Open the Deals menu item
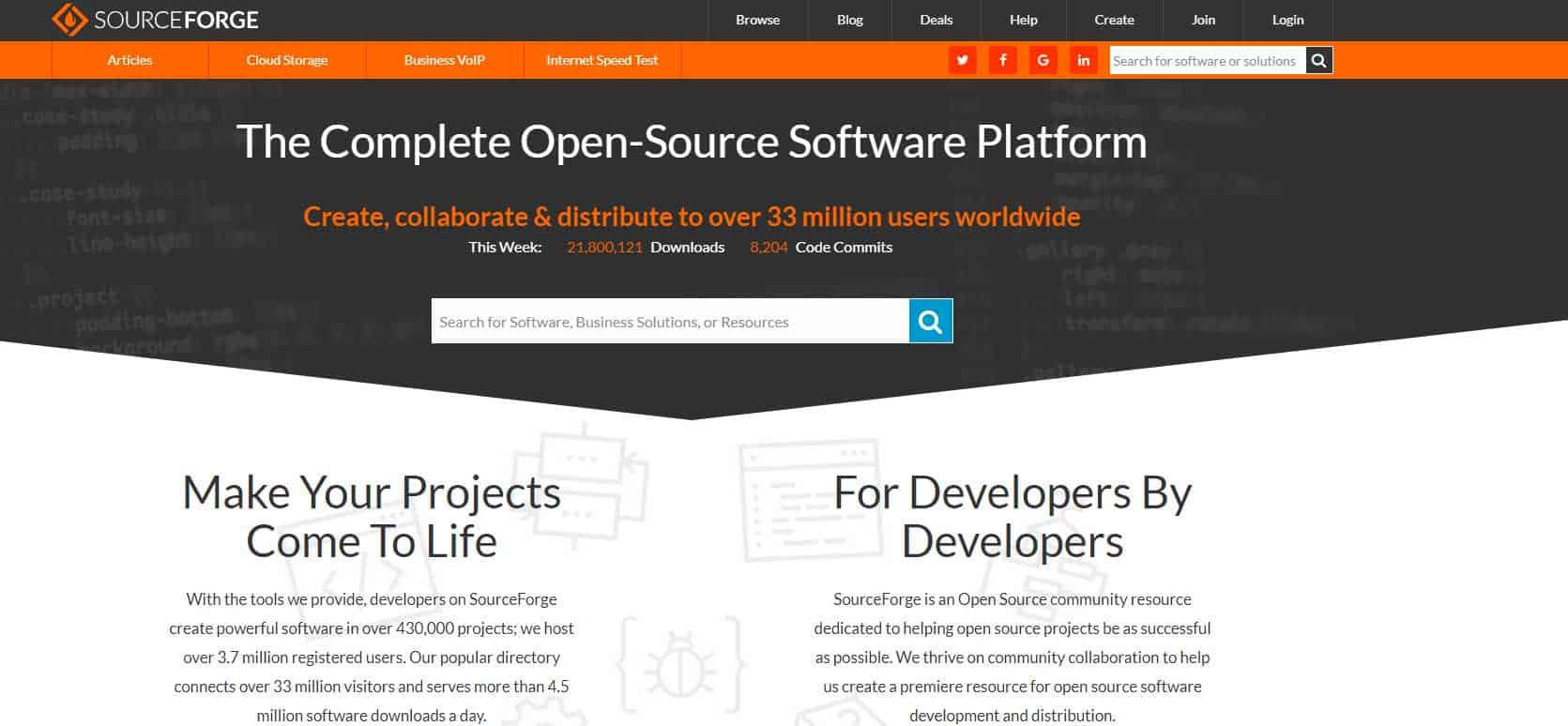 pyautogui.click(x=936, y=20)
